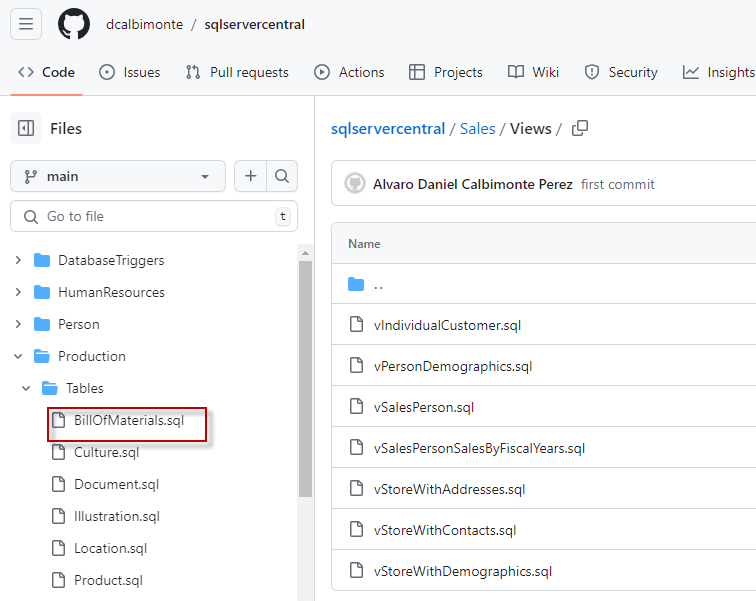
Task: Open the Pull requests tab
Action: [237, 72]
